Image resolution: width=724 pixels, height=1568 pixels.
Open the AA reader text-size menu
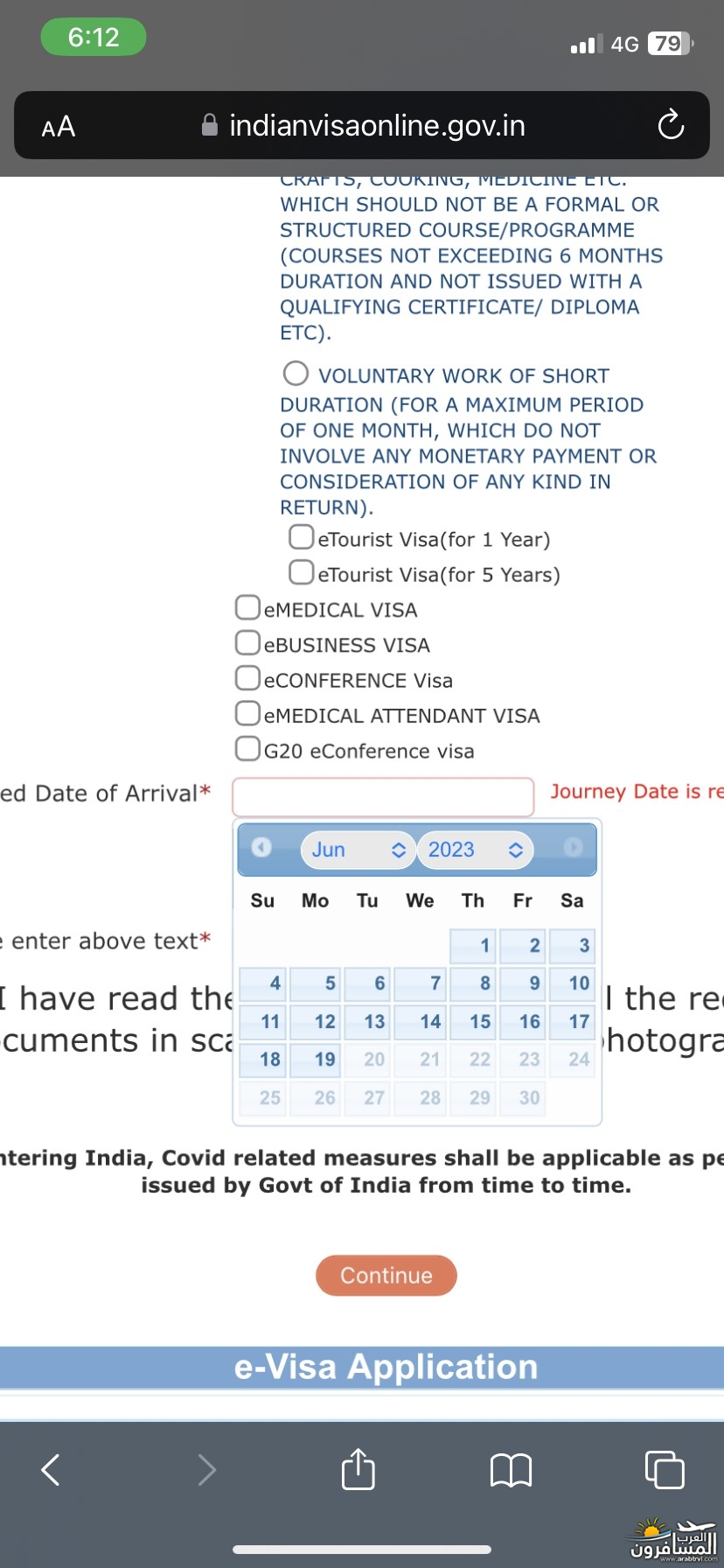[59, 127]
